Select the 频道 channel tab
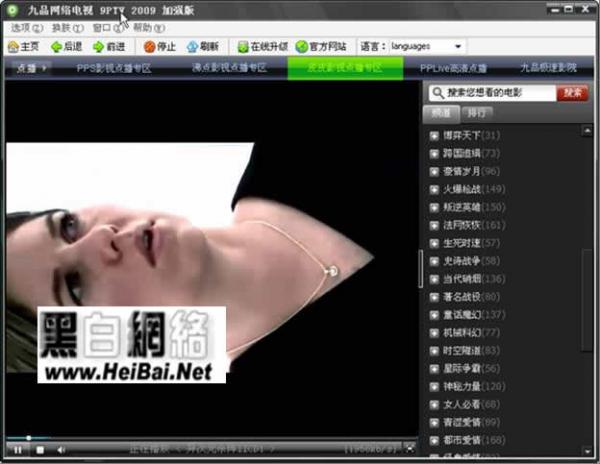The image size is (600, 464). click(441, 114)
